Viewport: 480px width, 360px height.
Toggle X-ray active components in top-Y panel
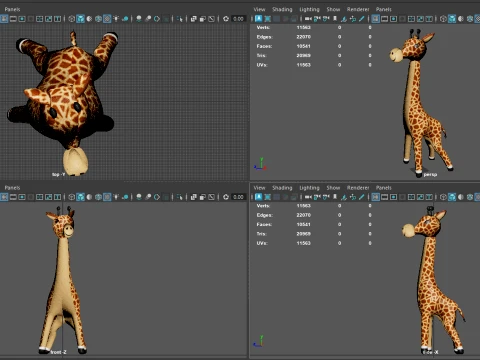coord(202,19)
